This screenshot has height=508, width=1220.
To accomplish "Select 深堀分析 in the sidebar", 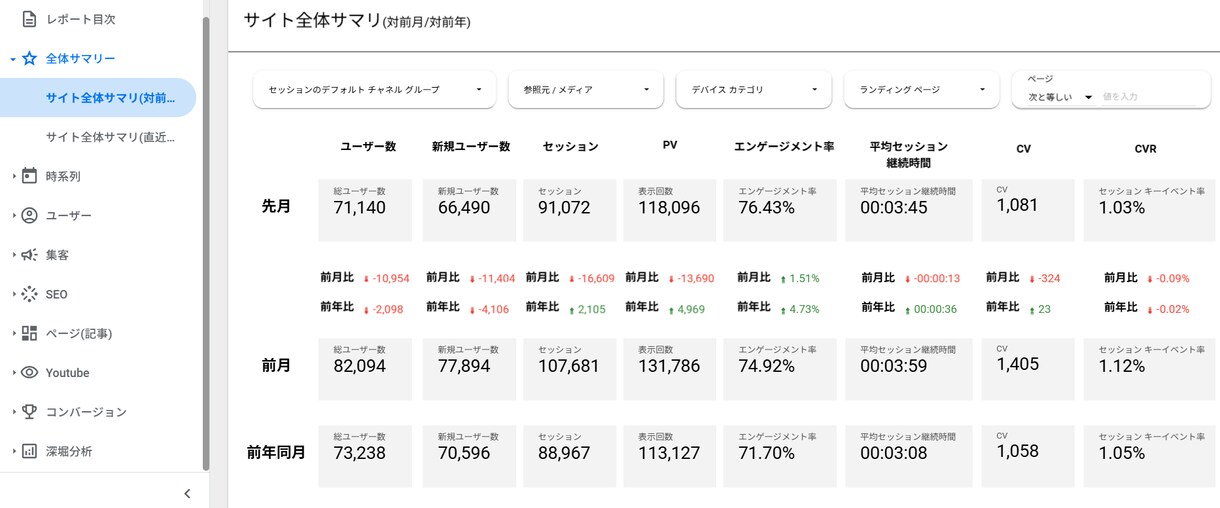I will (69, 451).
